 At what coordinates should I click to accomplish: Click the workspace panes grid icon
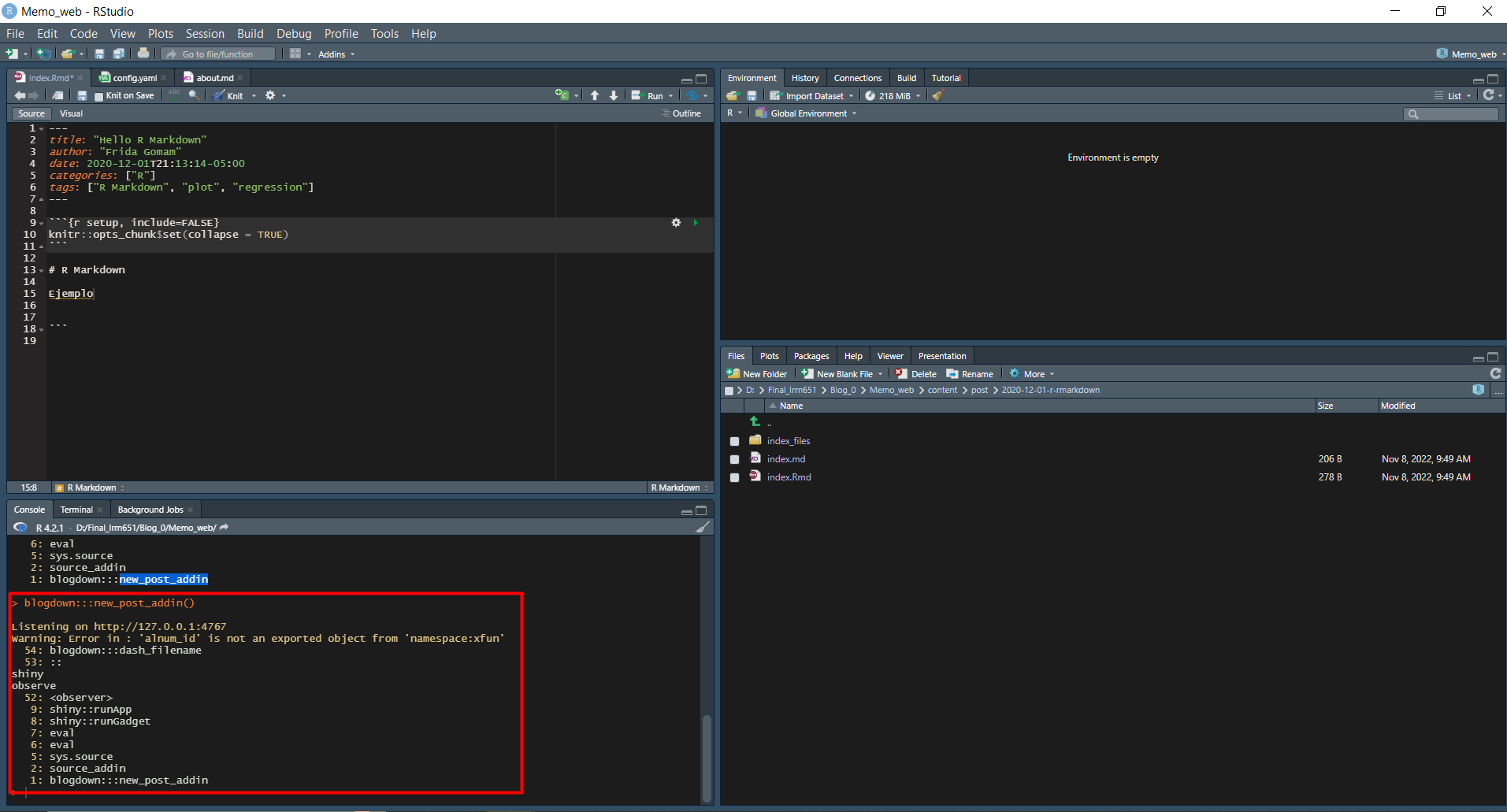point(295,54)
